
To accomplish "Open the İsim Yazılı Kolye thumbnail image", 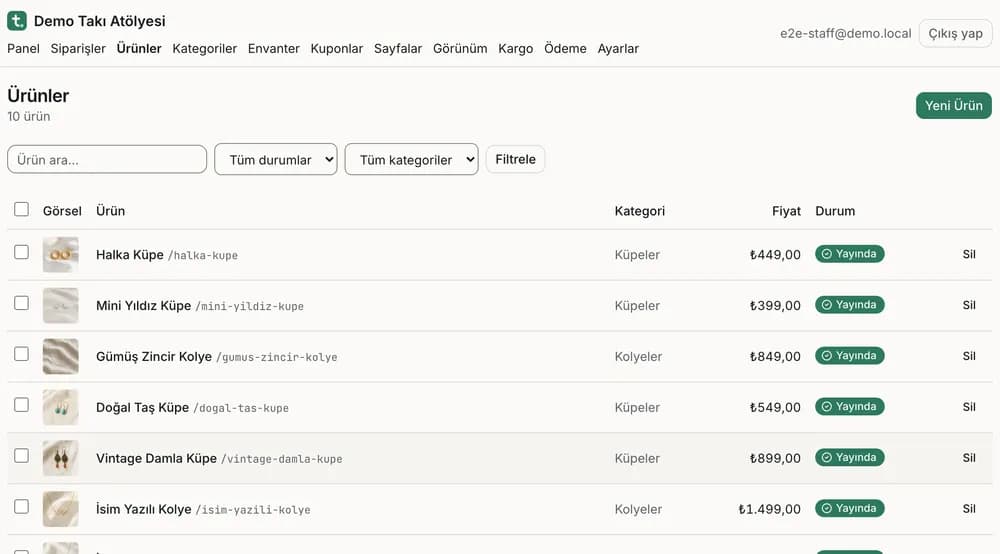I will 61,509.
